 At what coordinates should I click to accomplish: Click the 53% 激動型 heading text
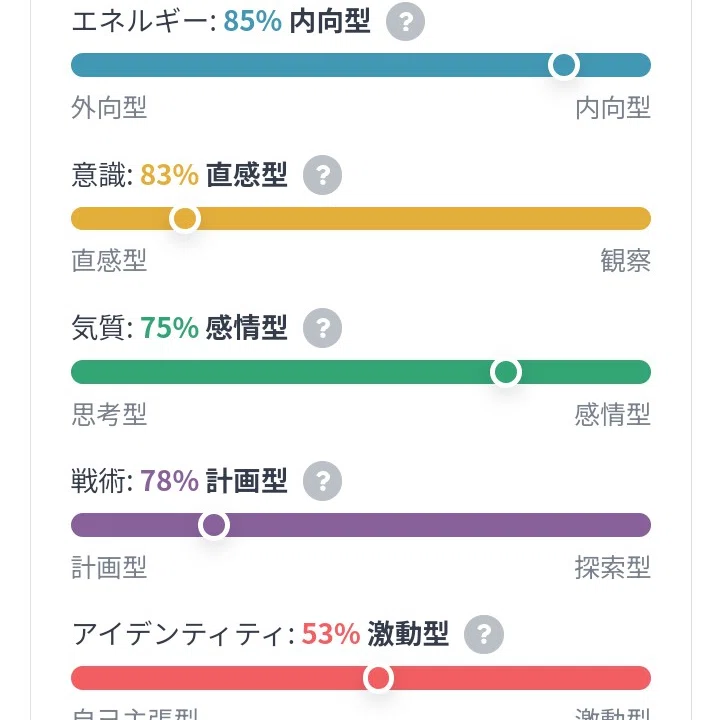point(375,634)
